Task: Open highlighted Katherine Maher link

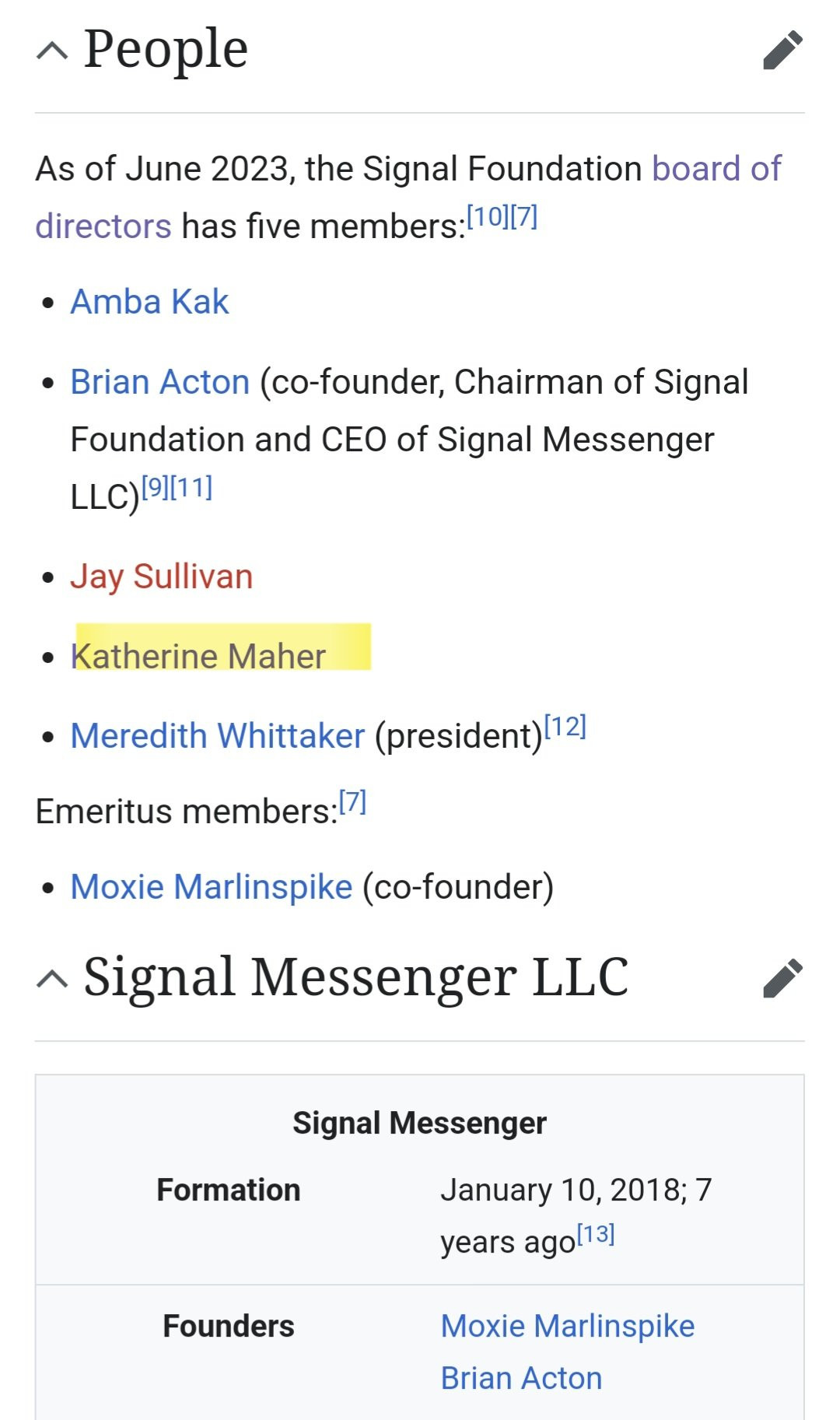Action: [x=198, y=656]
